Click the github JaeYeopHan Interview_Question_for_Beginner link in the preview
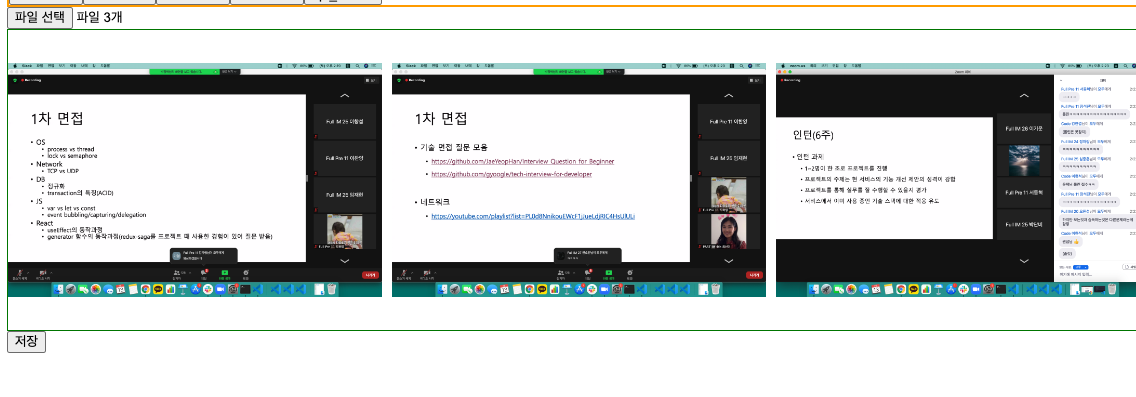This screenshot has height=397, width=1136. [522, 161]
